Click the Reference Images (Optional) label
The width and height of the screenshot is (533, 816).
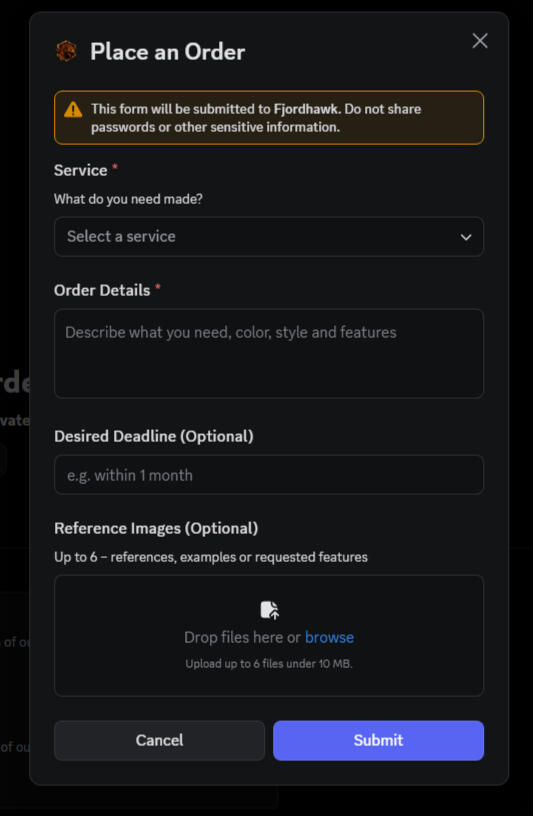[156, 528]
